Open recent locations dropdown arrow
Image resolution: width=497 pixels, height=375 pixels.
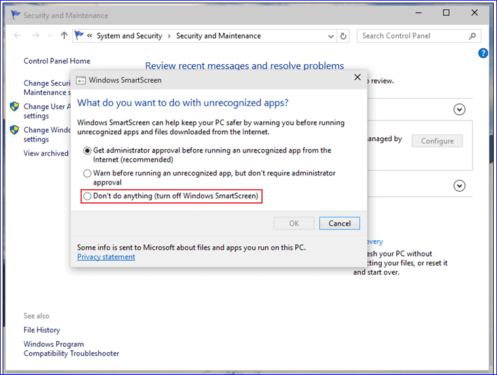[50, 36]
